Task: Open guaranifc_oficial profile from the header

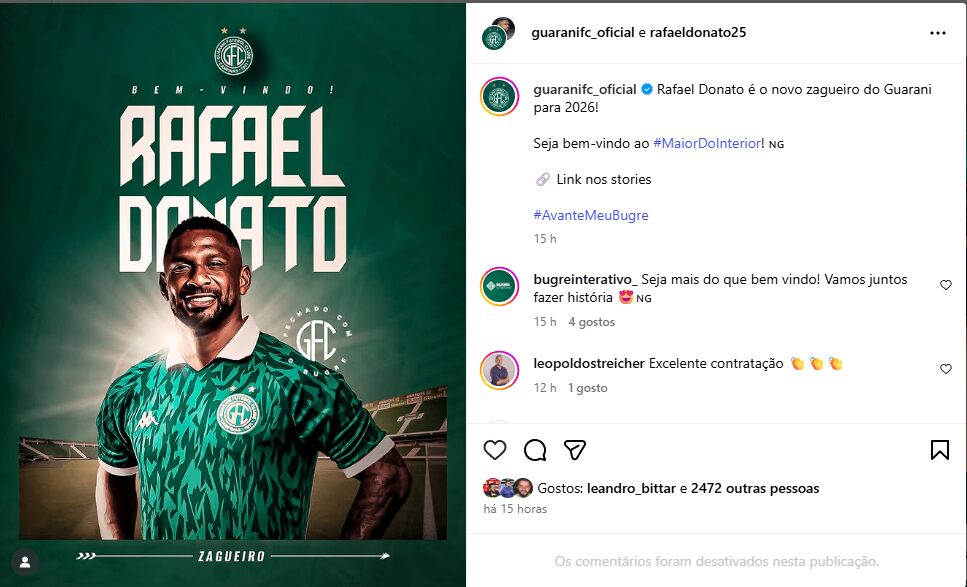Action: 583,33
